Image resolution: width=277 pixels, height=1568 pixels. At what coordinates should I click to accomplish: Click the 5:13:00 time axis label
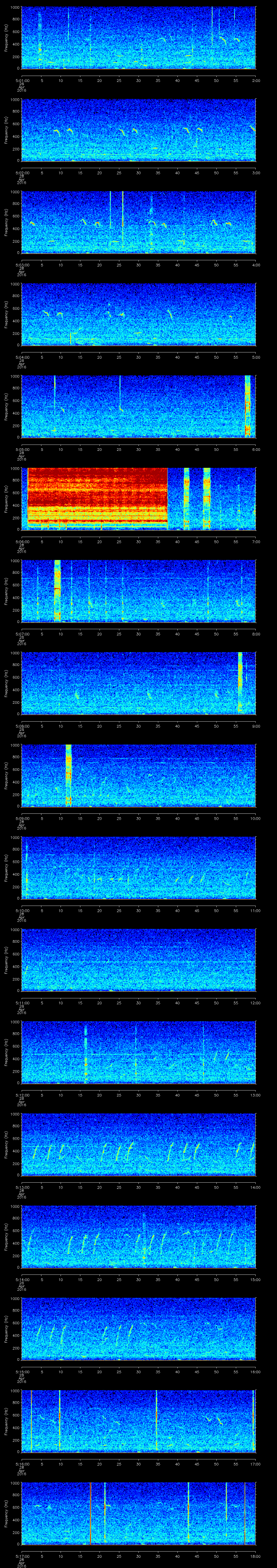tap(22, 1187)
